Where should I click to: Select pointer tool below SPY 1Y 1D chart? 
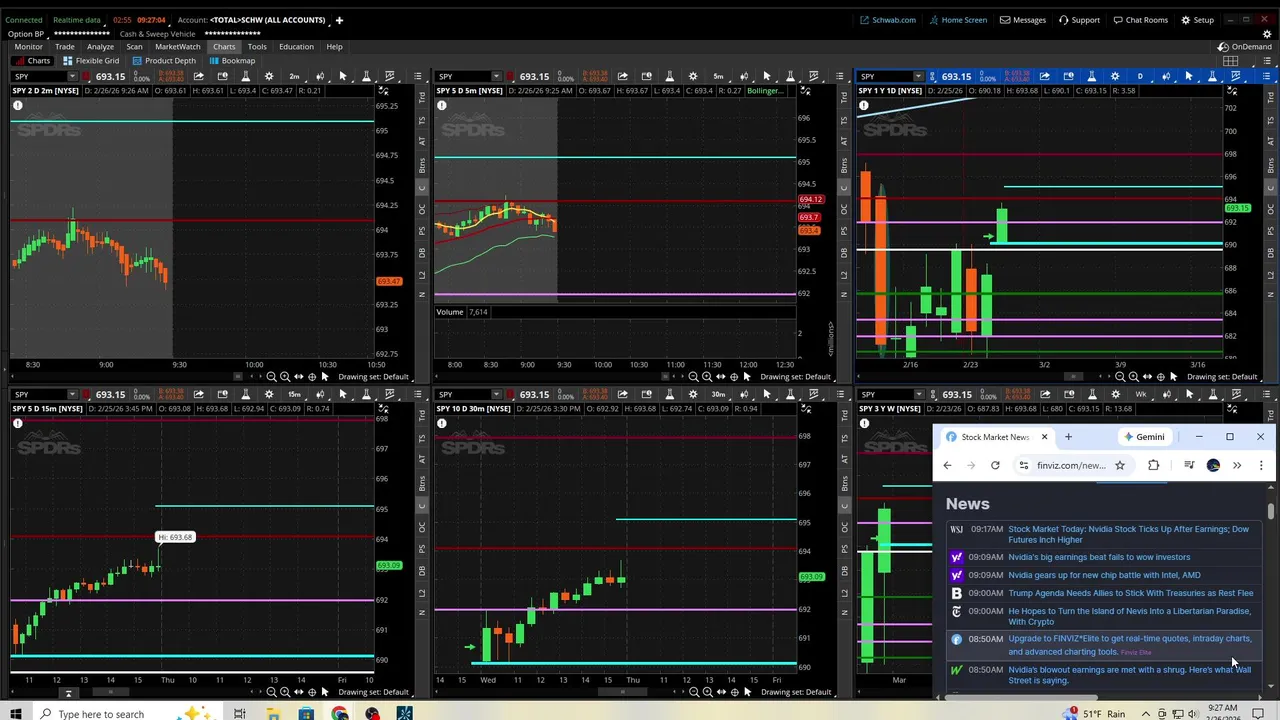tap(1173, 377)
